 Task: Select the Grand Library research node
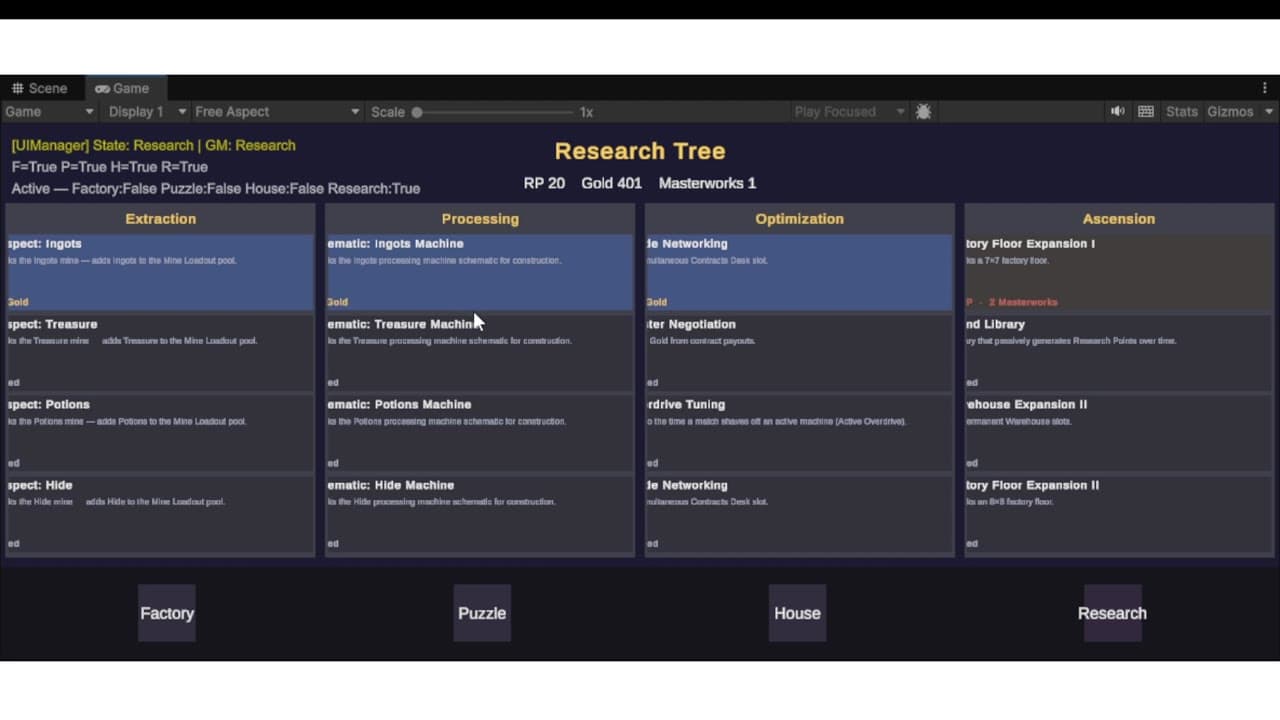point(1119,353)
